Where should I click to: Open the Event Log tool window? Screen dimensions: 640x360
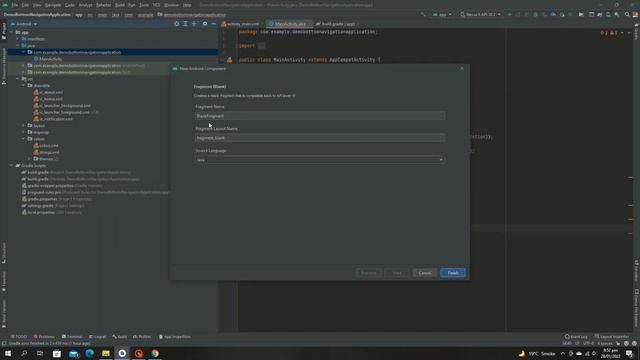click(576, 337)
